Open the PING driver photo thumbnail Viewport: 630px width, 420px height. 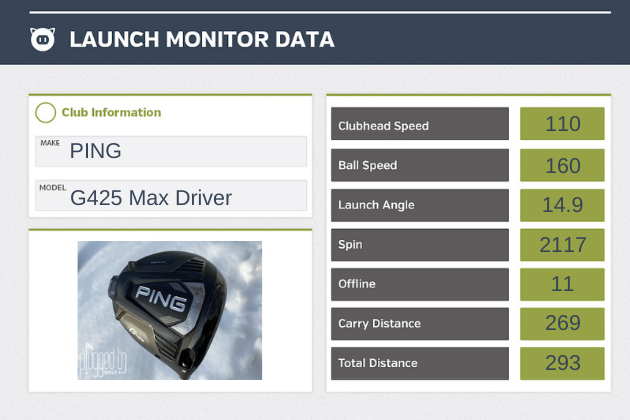pos(170,310)
